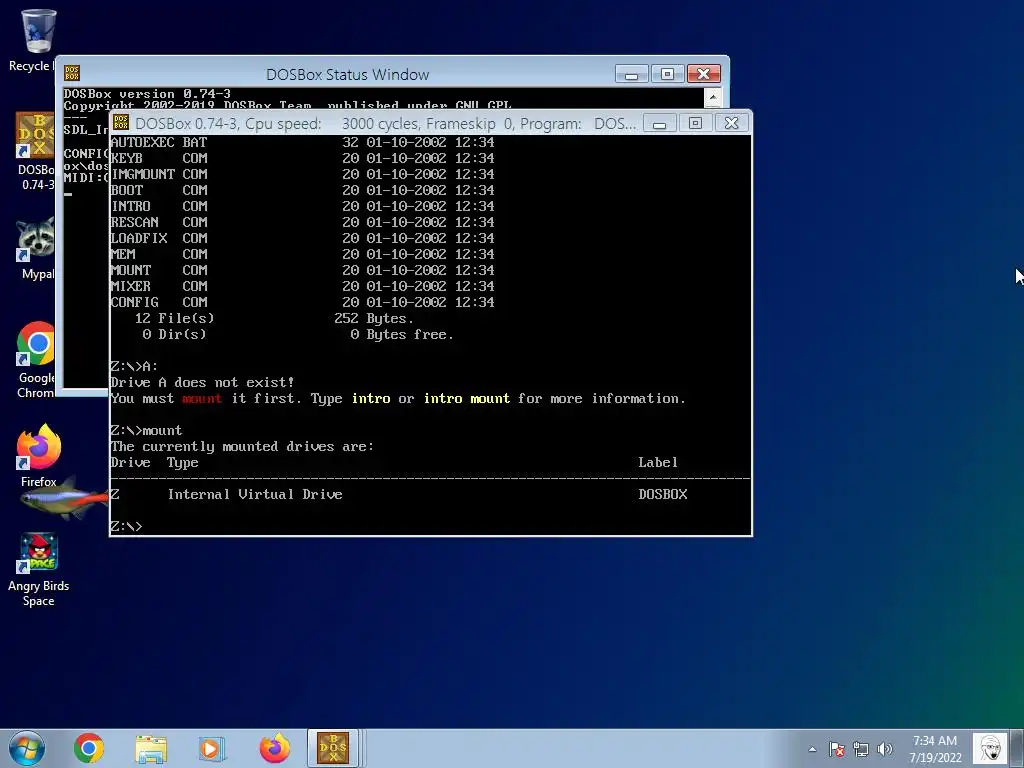Click 'Internal Virtual Drive' entry
Viewport: 1024px width, 768px height.
coord(255,494)
